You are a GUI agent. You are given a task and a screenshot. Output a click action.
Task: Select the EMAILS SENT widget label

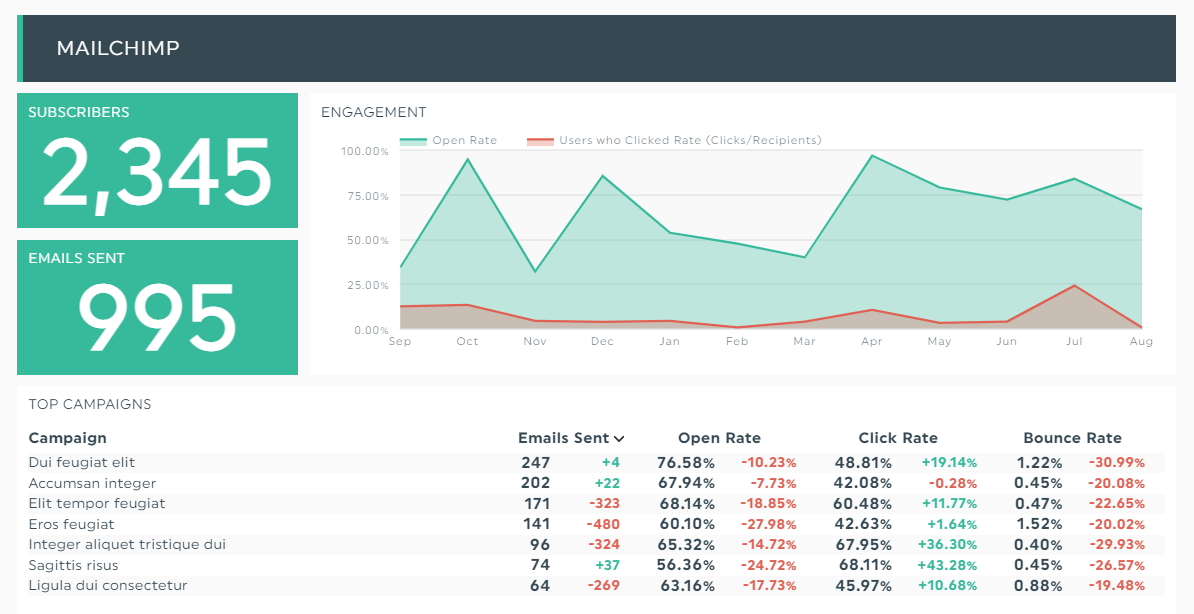click(x=76, y=258)
